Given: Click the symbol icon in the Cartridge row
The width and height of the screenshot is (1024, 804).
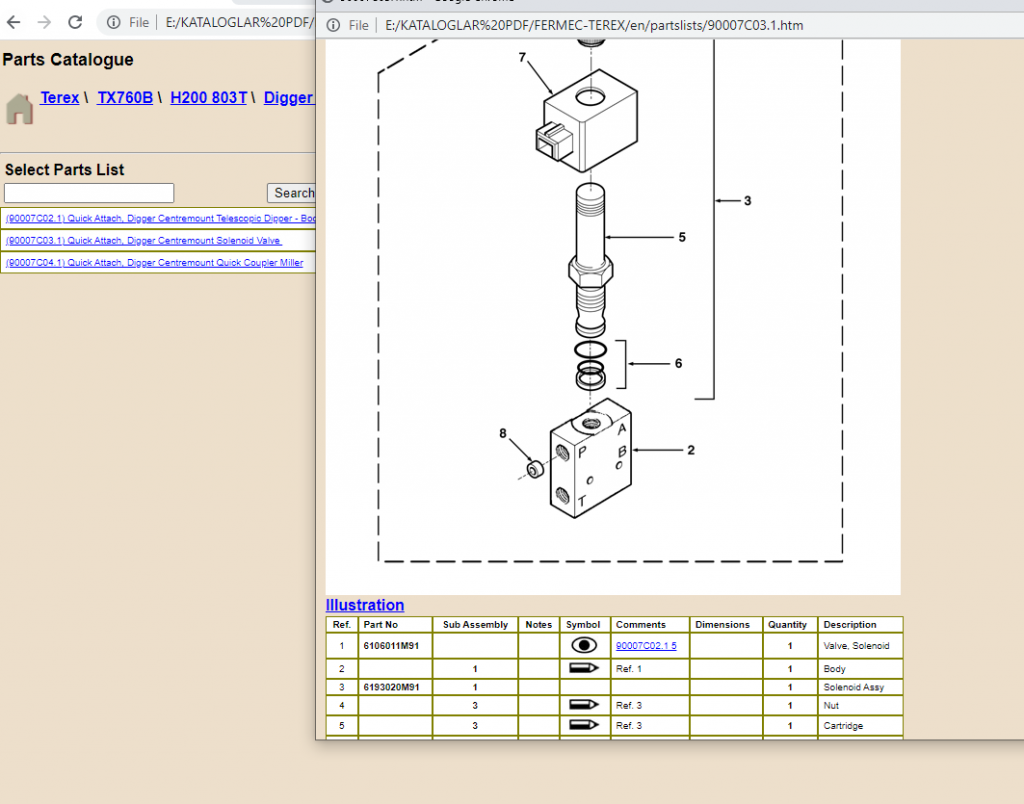Looking at the screenshot, I should tap(583, 725).
